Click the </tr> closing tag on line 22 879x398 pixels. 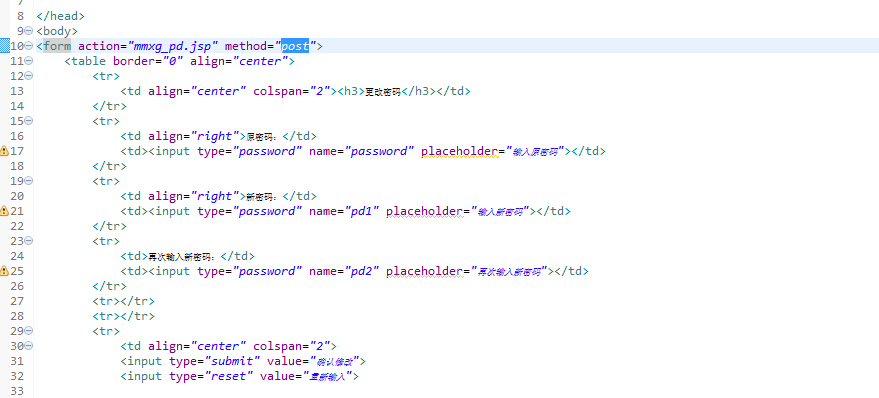click(x=109, y=226)
